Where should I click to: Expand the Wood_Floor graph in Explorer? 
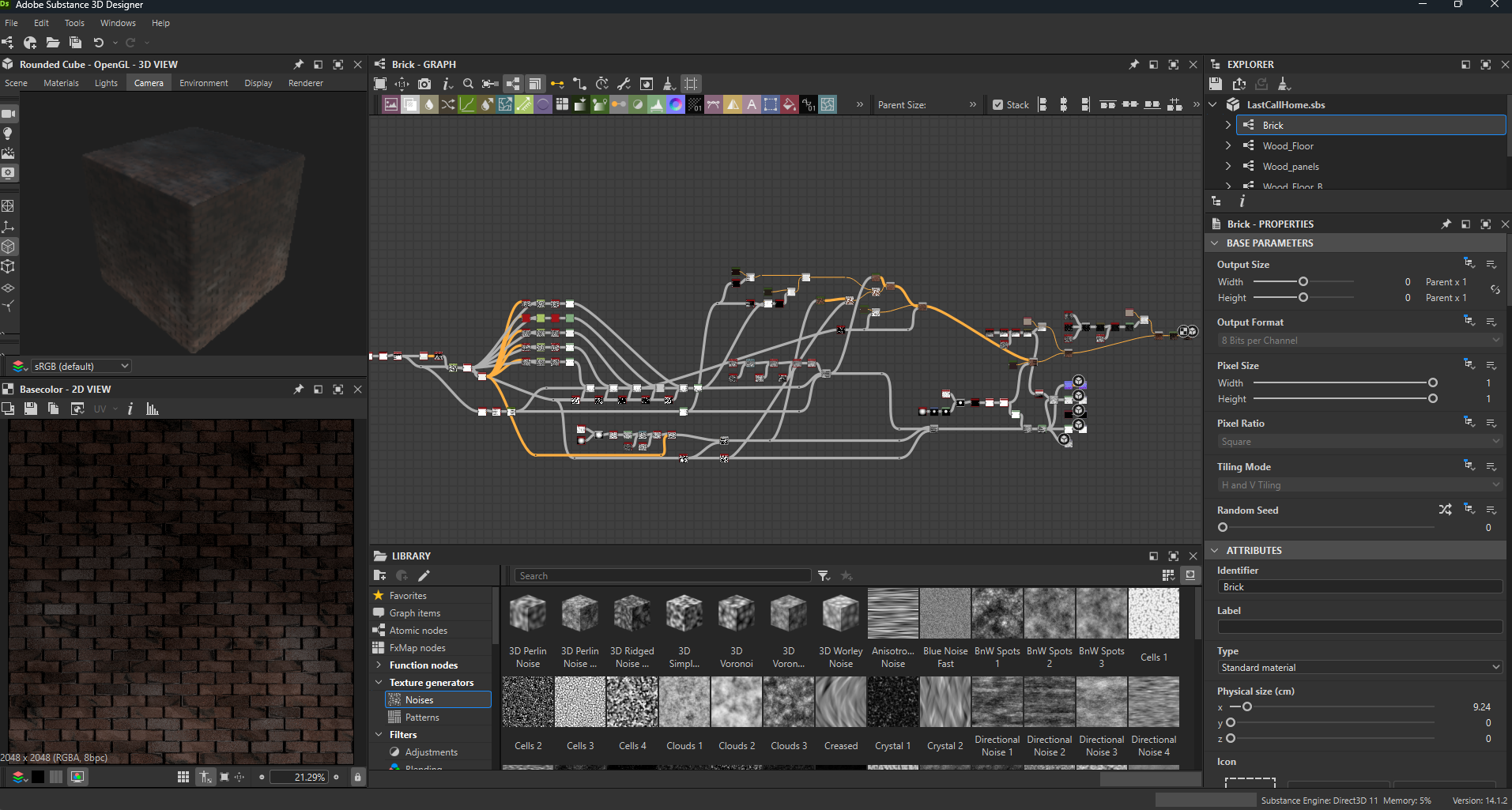pos(1227,145)
